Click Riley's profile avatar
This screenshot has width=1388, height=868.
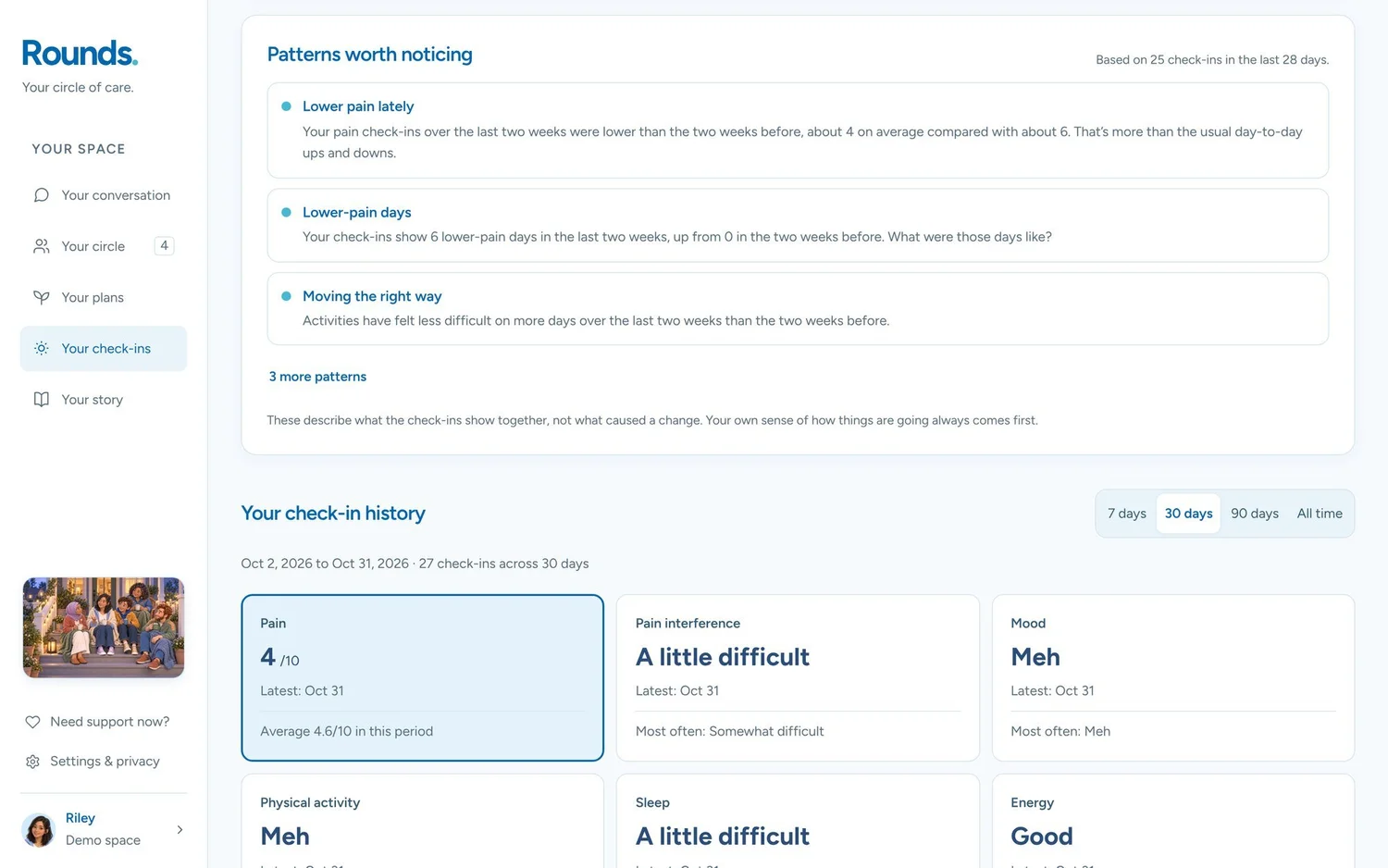tap(39, 830)
